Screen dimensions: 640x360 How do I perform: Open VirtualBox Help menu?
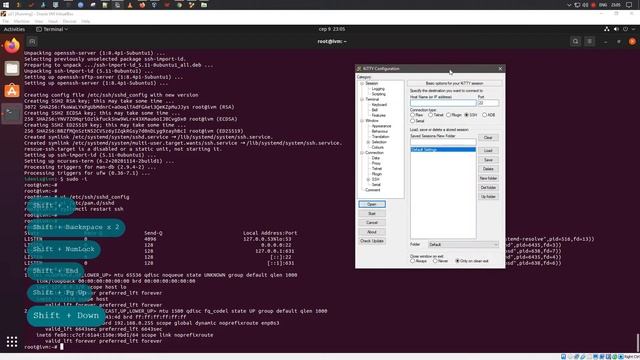(x=86, y=21)
